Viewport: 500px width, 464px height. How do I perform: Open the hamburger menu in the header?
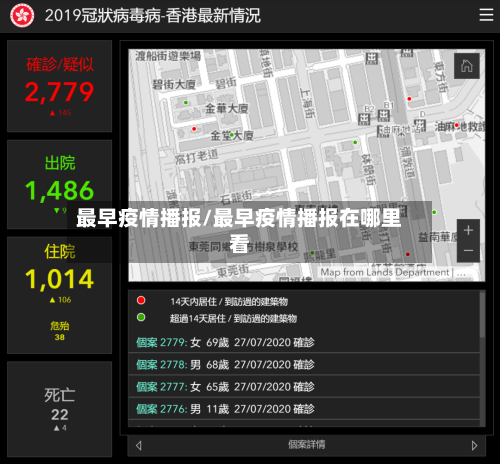(x=486, y=15)
